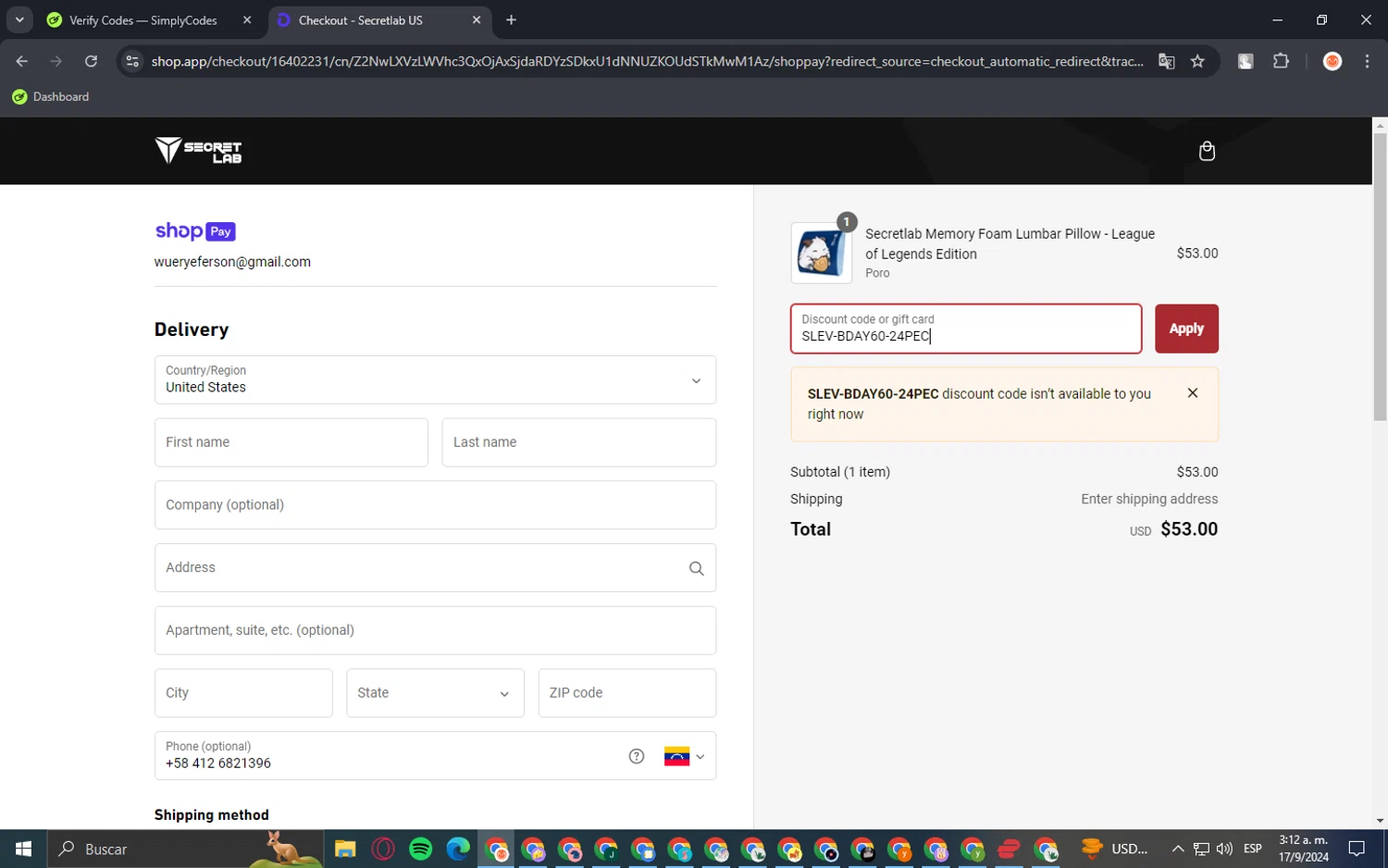Reload the checkout page
1388x868 pixels.
pos(91,61)
